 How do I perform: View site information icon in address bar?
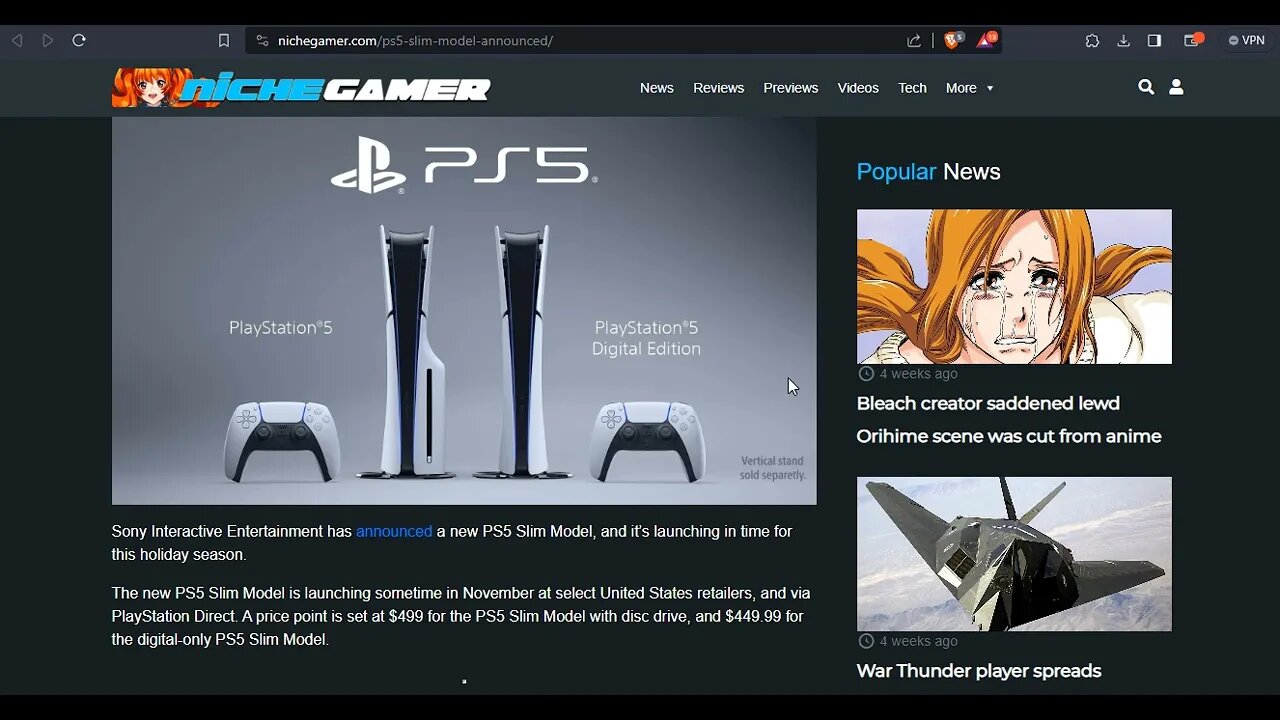tap(262, 41)
